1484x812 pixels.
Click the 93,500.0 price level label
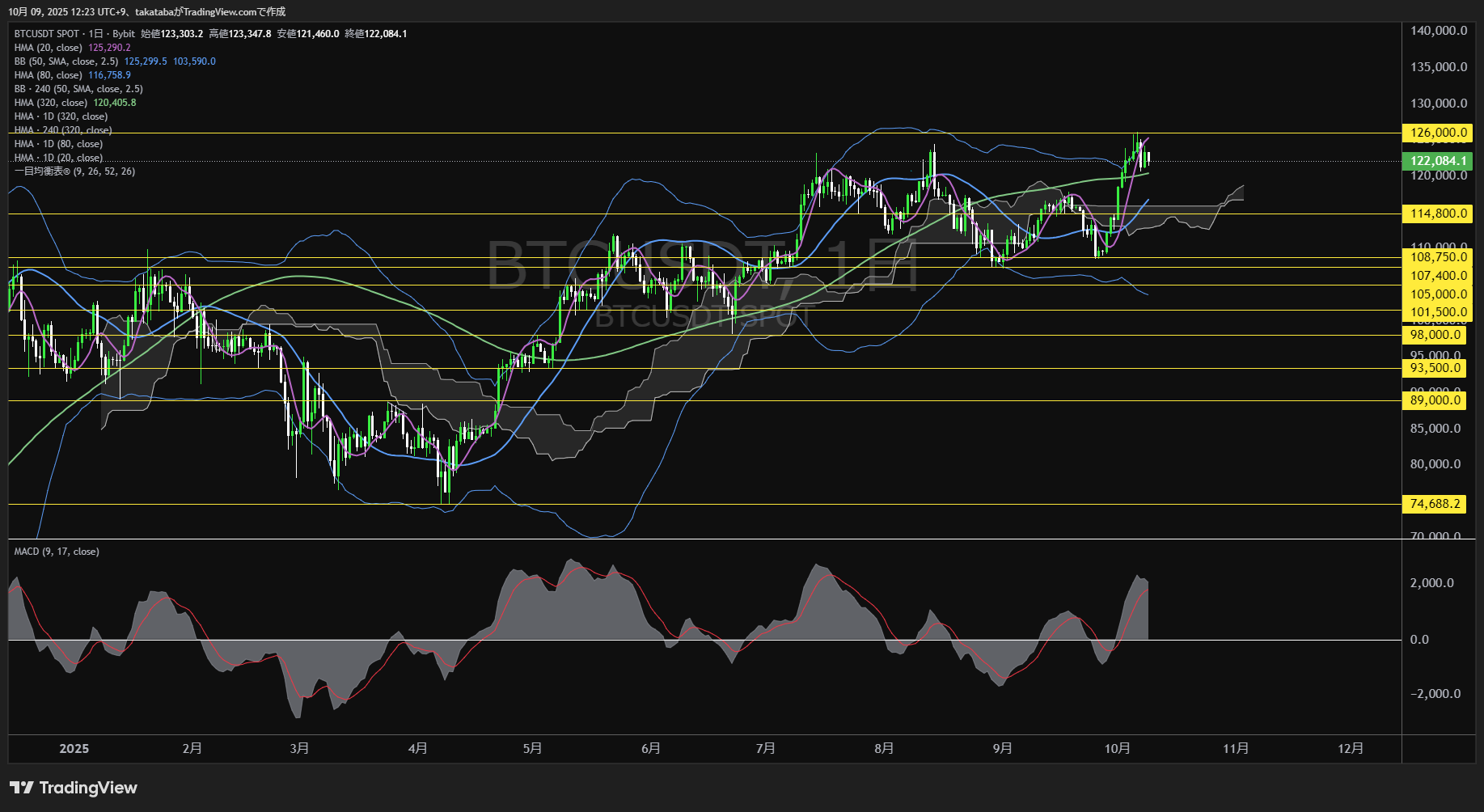click(x=1435, y=368)
